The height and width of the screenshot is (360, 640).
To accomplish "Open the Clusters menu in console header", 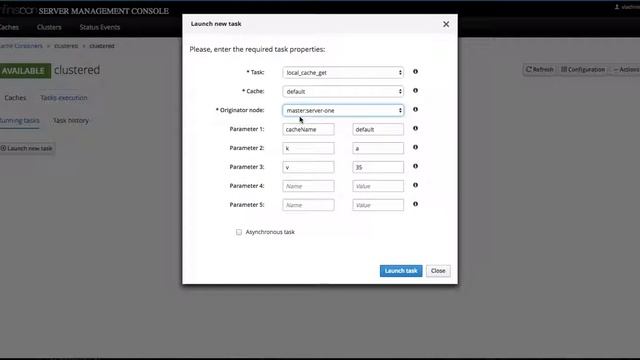I will (49, 27).
